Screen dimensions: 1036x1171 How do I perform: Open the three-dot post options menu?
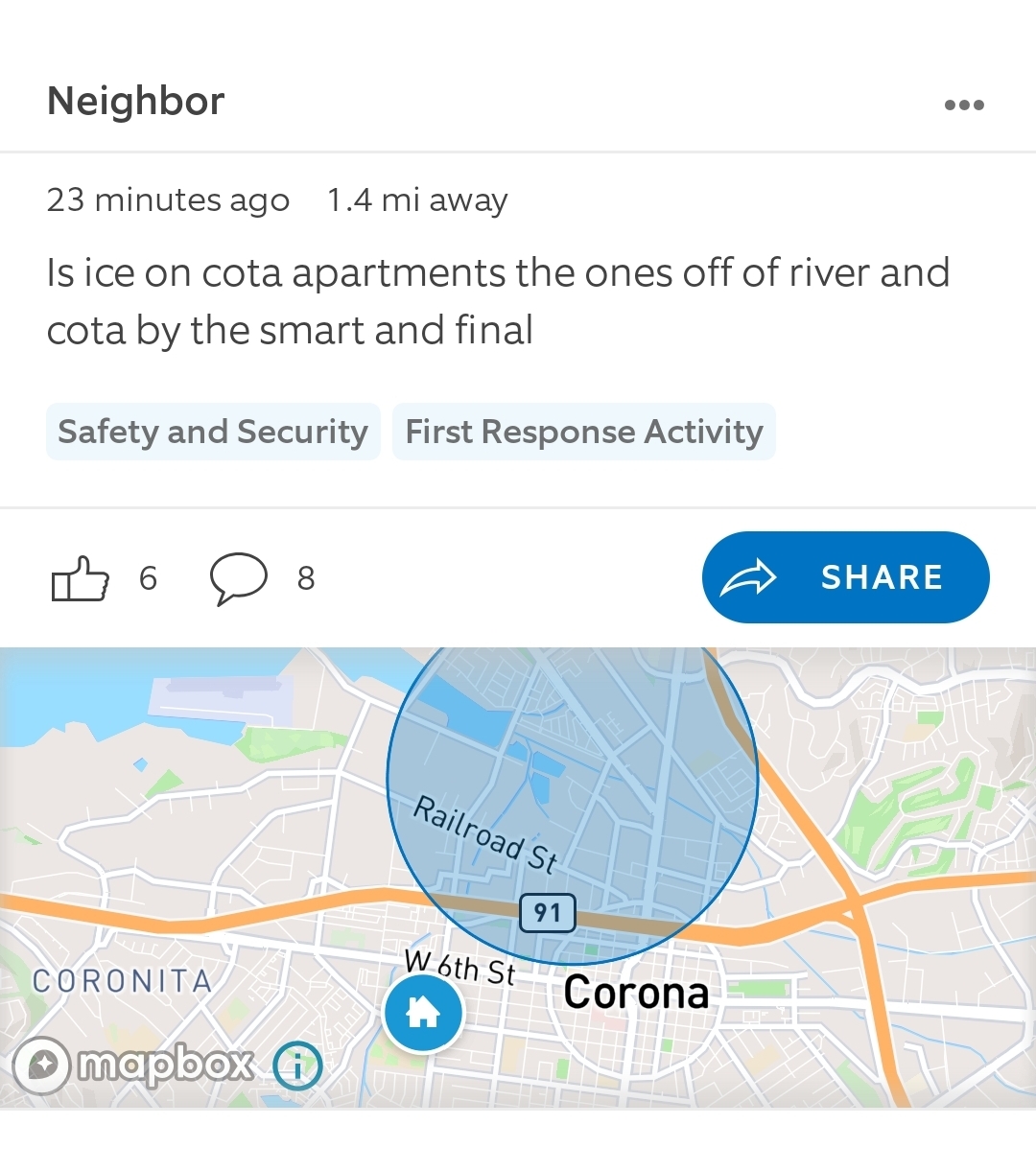(x=964, y=105)
